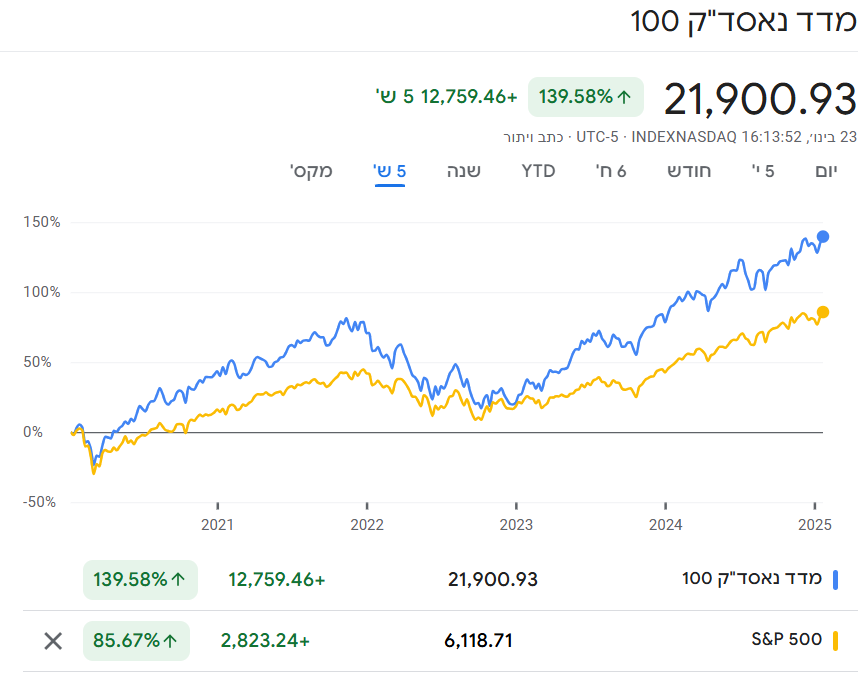Click the yellow endpoint dot on the chart
This screenshot has height=682, width=865.
[x=823, y=312]
